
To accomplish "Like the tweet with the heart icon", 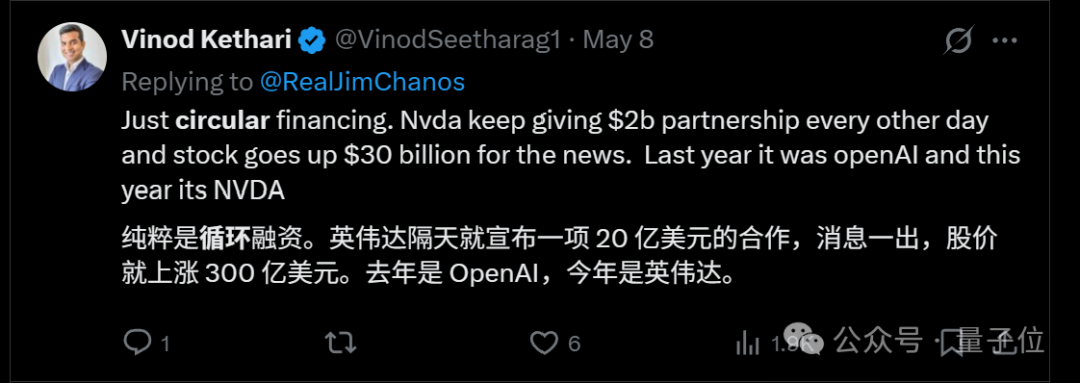I will (544, 342).
